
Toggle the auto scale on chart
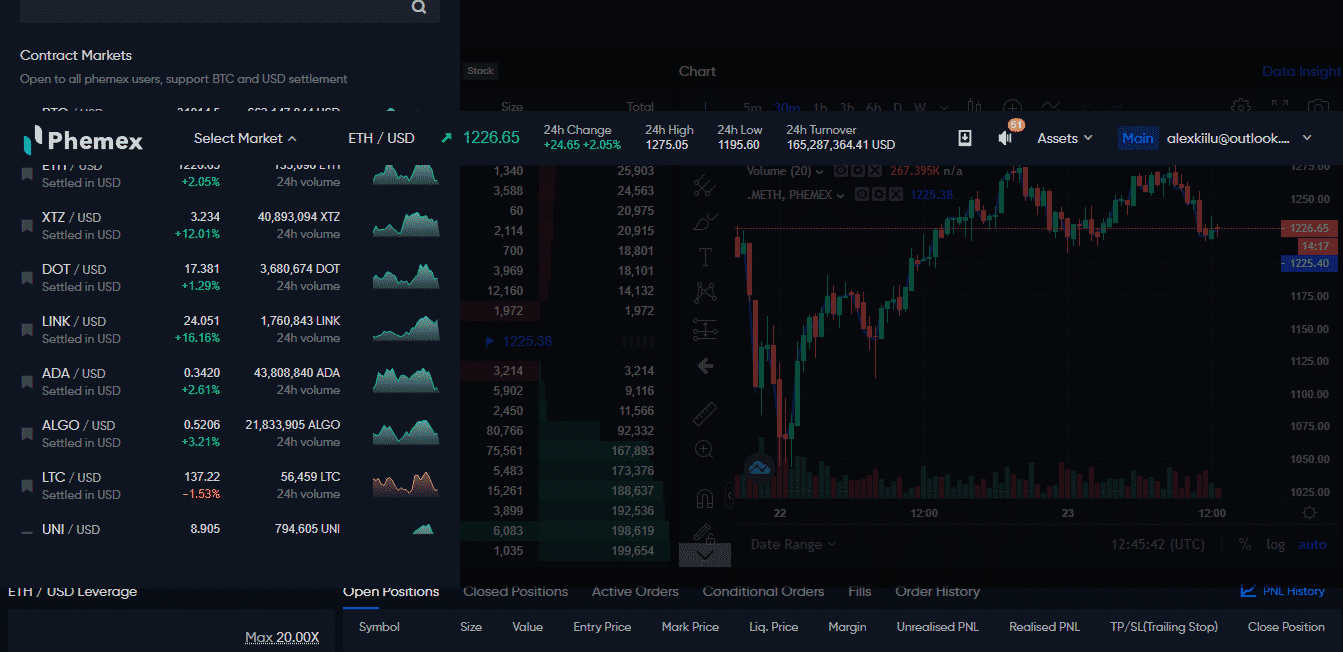[x=1312, y=545]
